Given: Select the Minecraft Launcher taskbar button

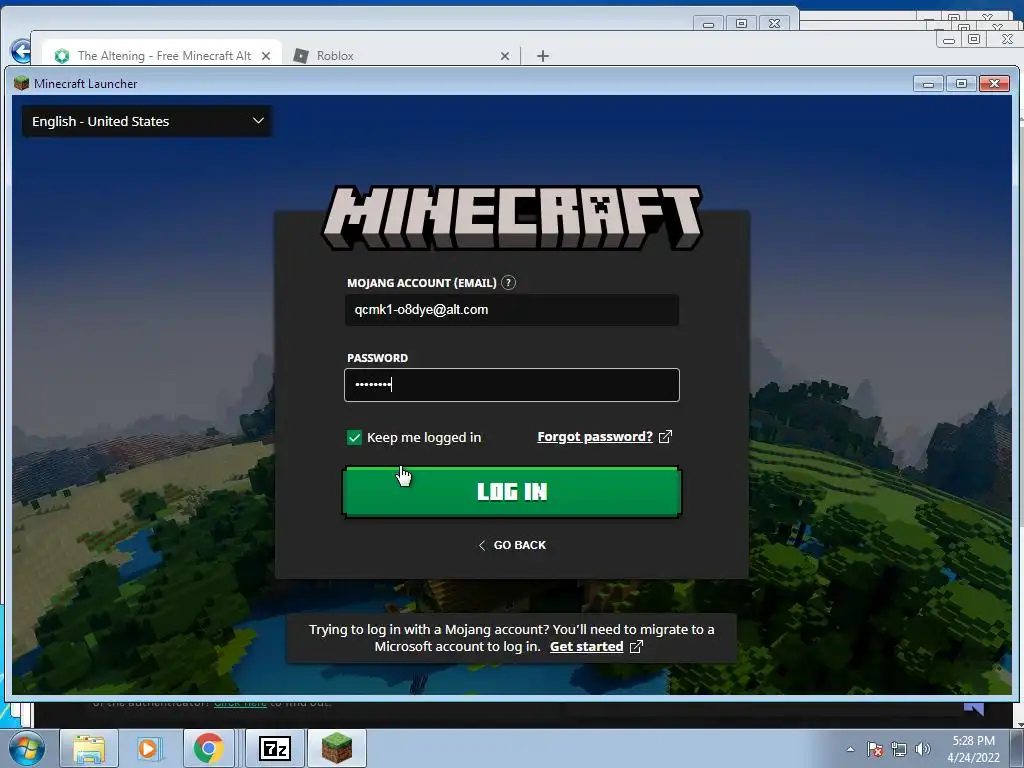Looking at the screenshot, I should [x=337, y=748].
